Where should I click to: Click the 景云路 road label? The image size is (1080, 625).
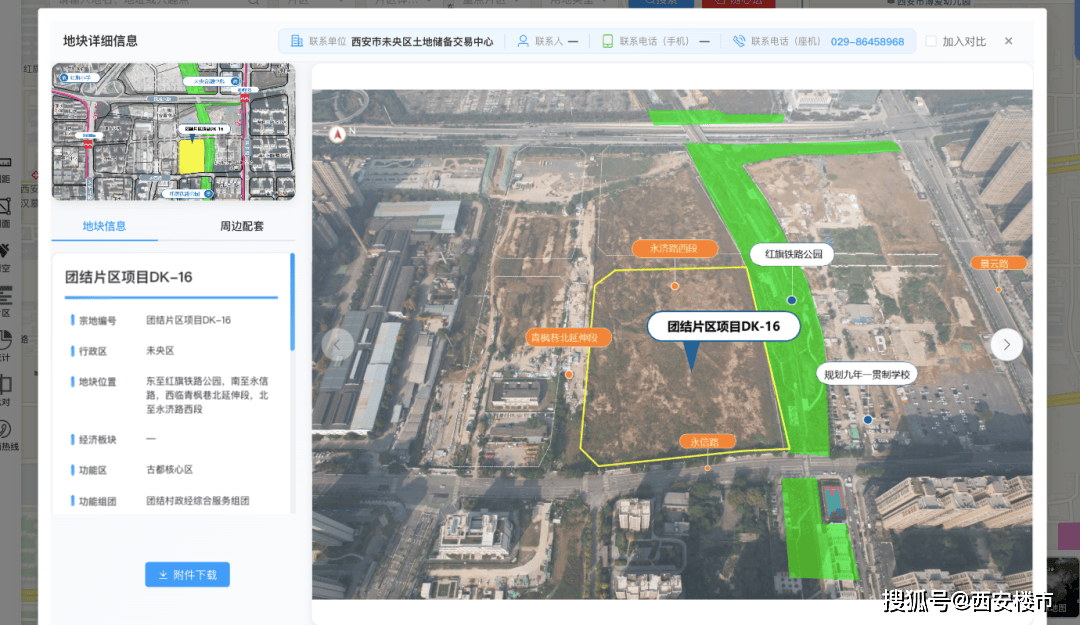997,263
